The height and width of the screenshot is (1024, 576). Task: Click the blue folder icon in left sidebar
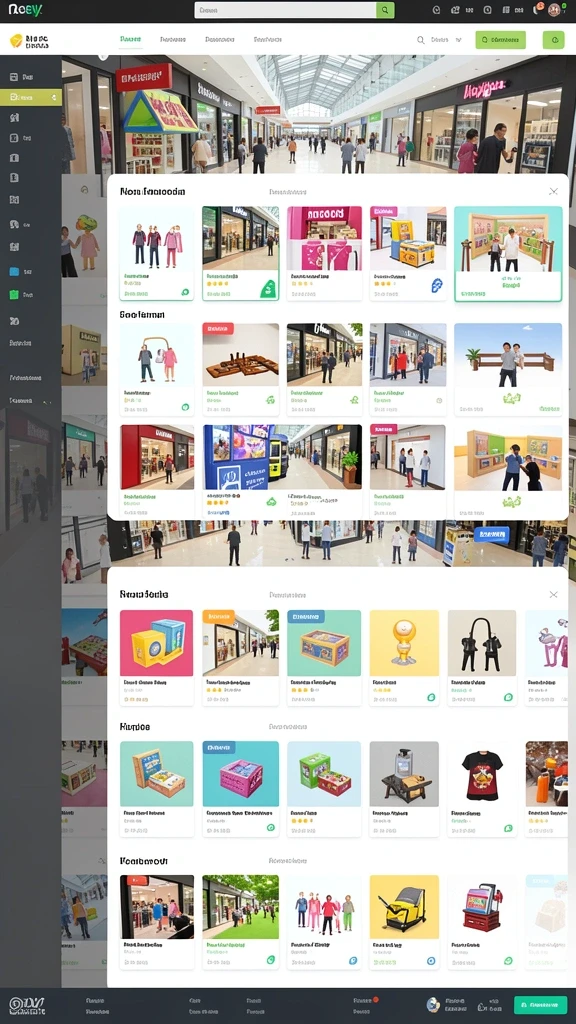click(14, 271)
